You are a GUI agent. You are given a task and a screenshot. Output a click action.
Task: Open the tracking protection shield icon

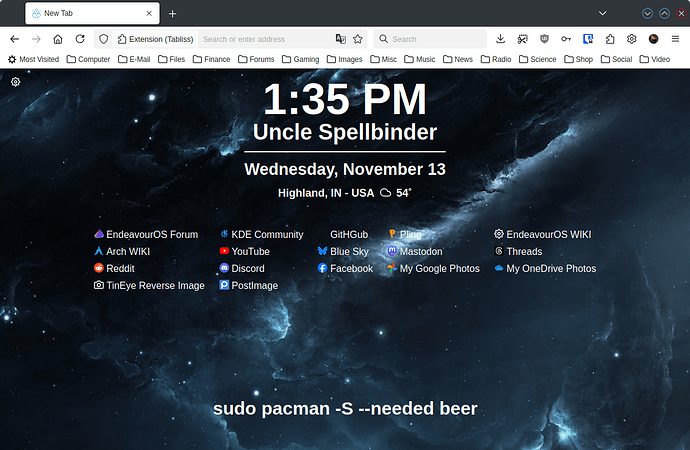pyautogui.click(x=103, y=39)
